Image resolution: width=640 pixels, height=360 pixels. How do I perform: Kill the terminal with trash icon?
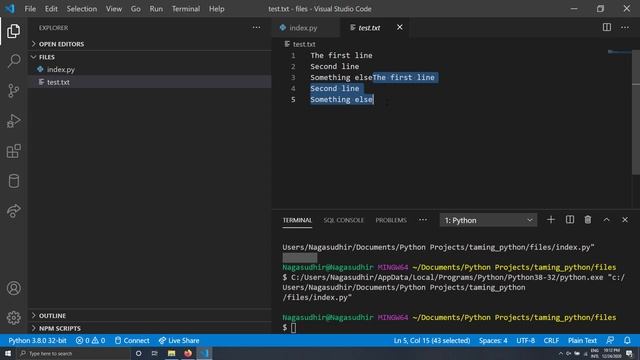[588, 220]
